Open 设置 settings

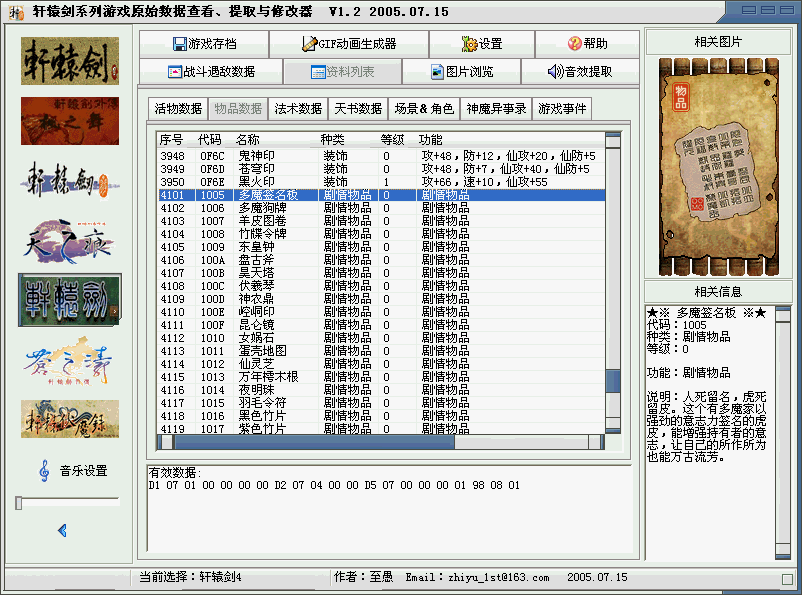[x=482, y=44]
